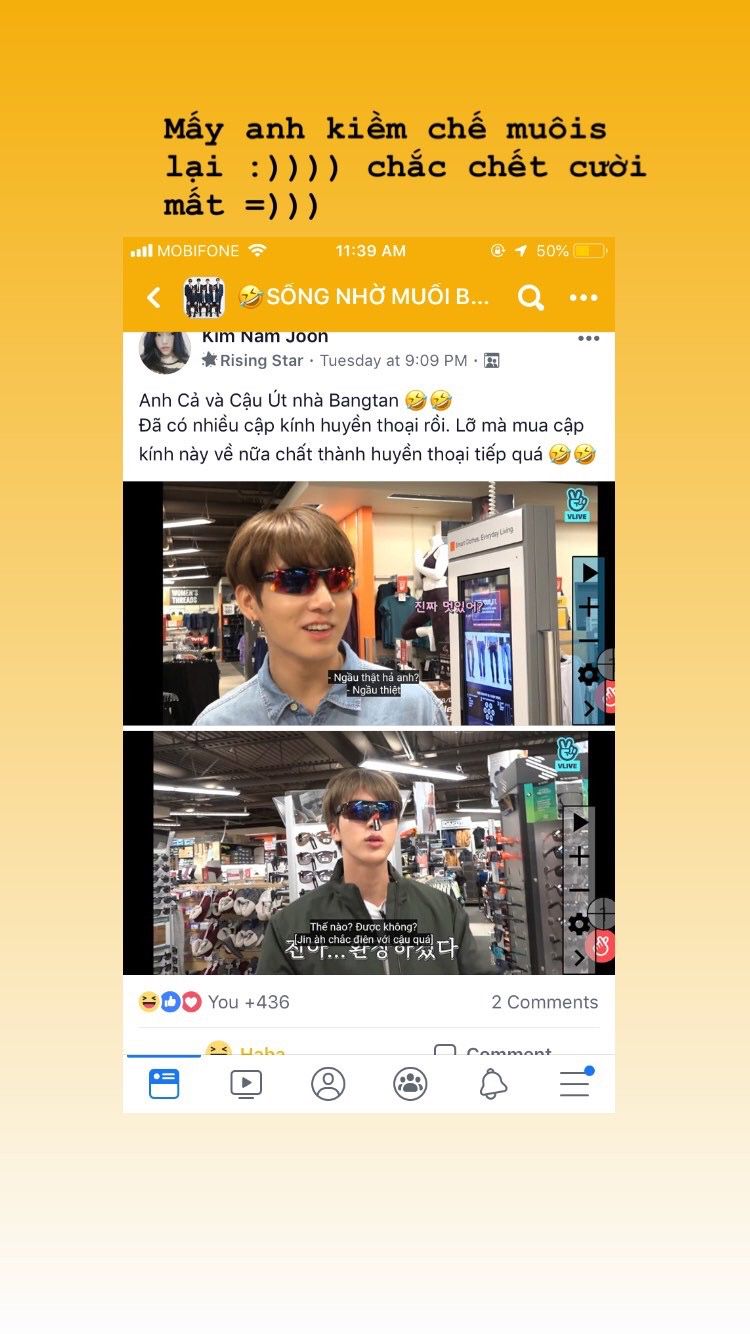Open the Groups tab in bottom bar
The height and width of the screenshot is (1334, 750).
click(410, 1084)
